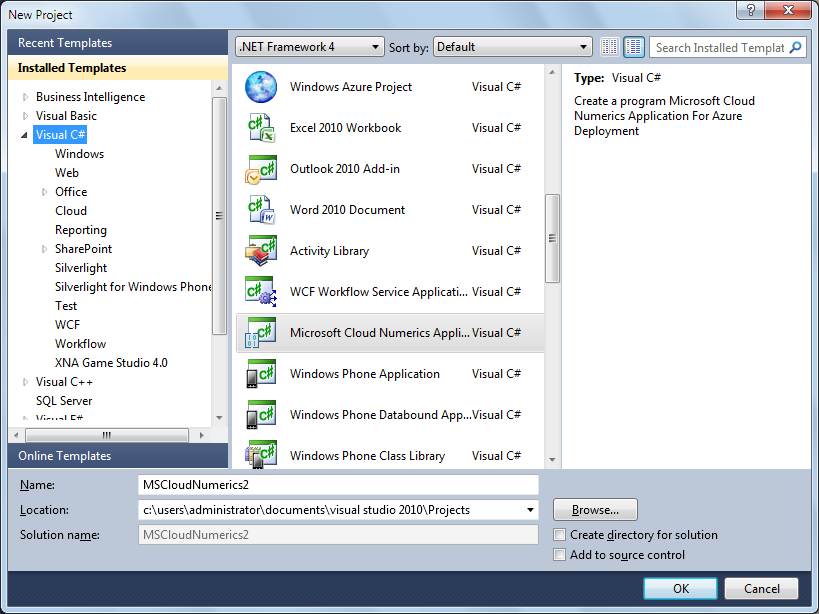Screen dimensions: 819x614
Task: Expand the SharePoint subnode
Action: 44,249
